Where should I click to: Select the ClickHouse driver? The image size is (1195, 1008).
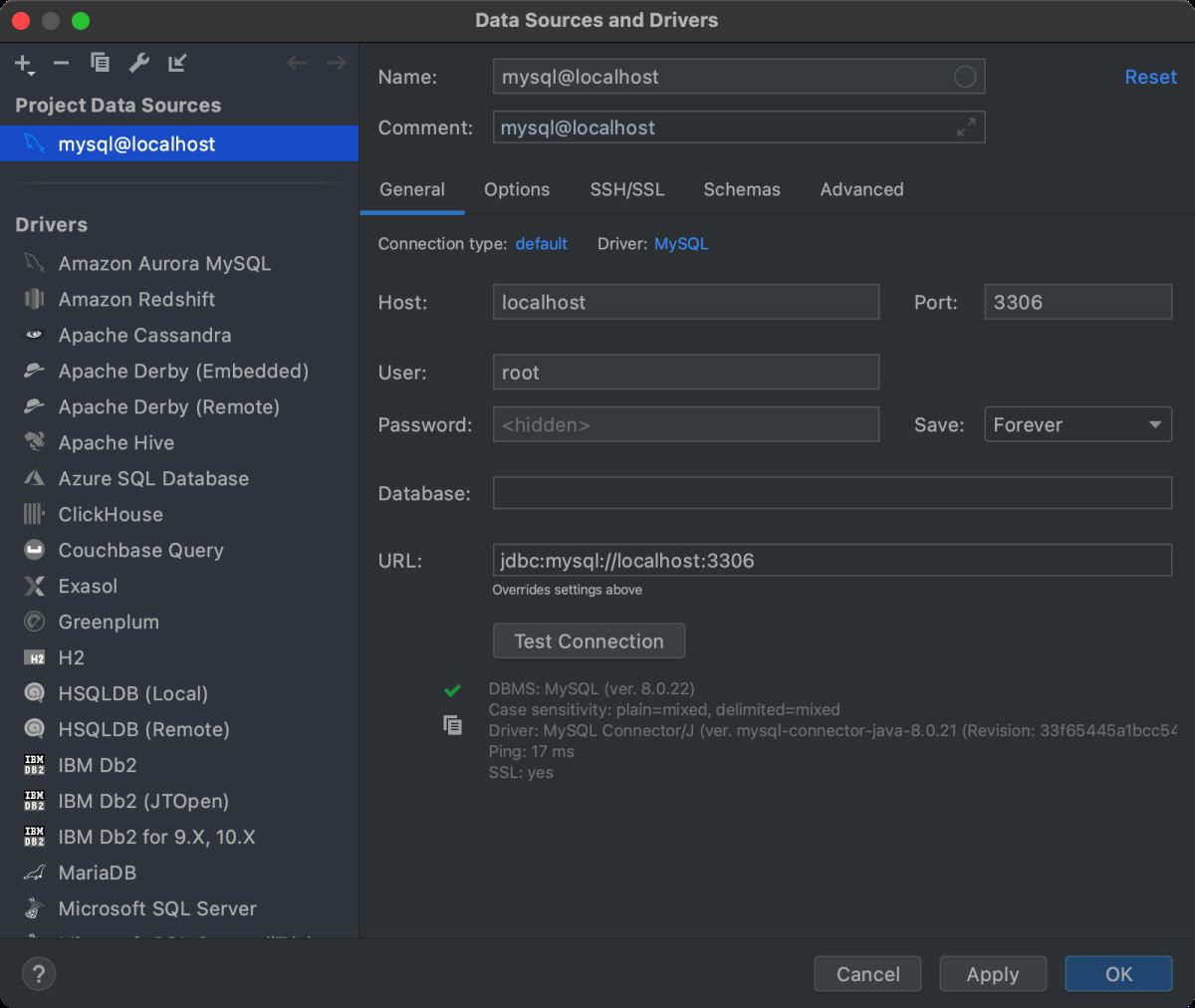point(179,514)
